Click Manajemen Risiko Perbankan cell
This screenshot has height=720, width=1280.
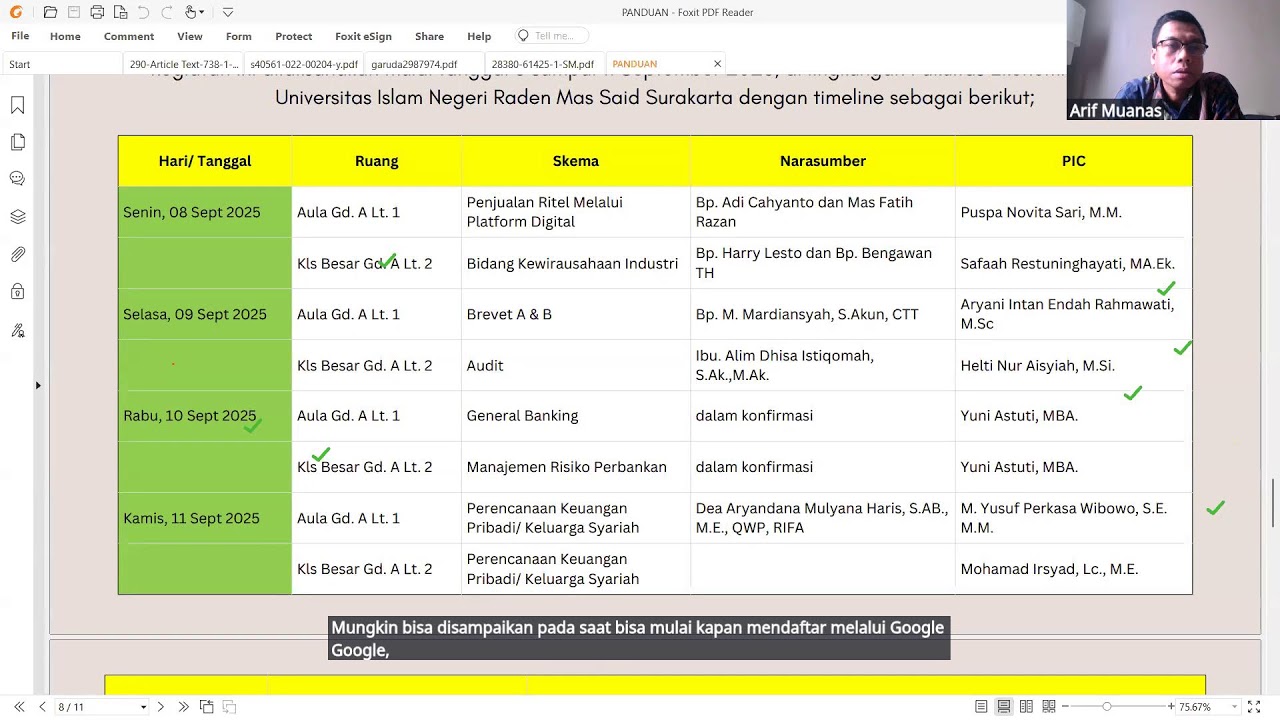click(x=575, y=467)
